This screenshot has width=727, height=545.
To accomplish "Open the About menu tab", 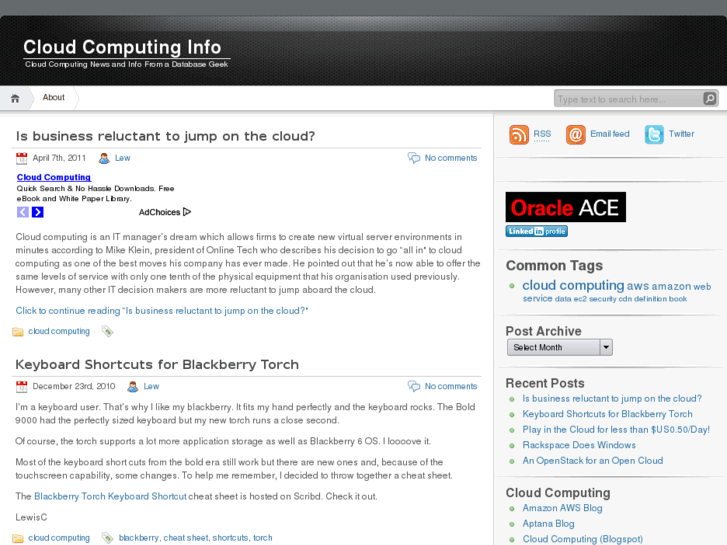I will (53, 97).
